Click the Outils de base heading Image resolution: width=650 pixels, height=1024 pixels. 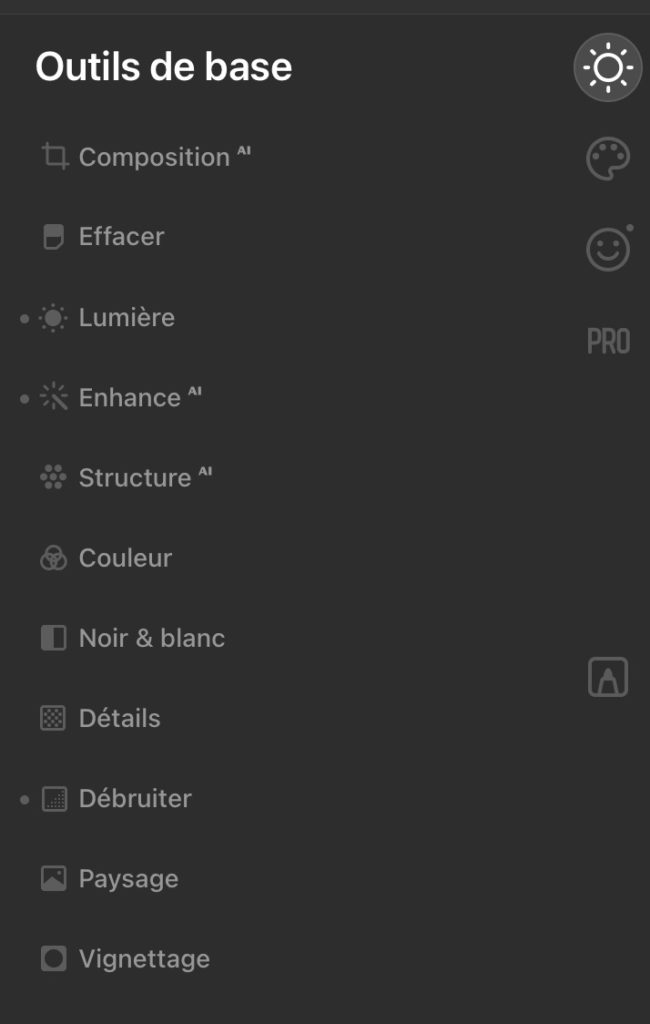tap(163, 67)
